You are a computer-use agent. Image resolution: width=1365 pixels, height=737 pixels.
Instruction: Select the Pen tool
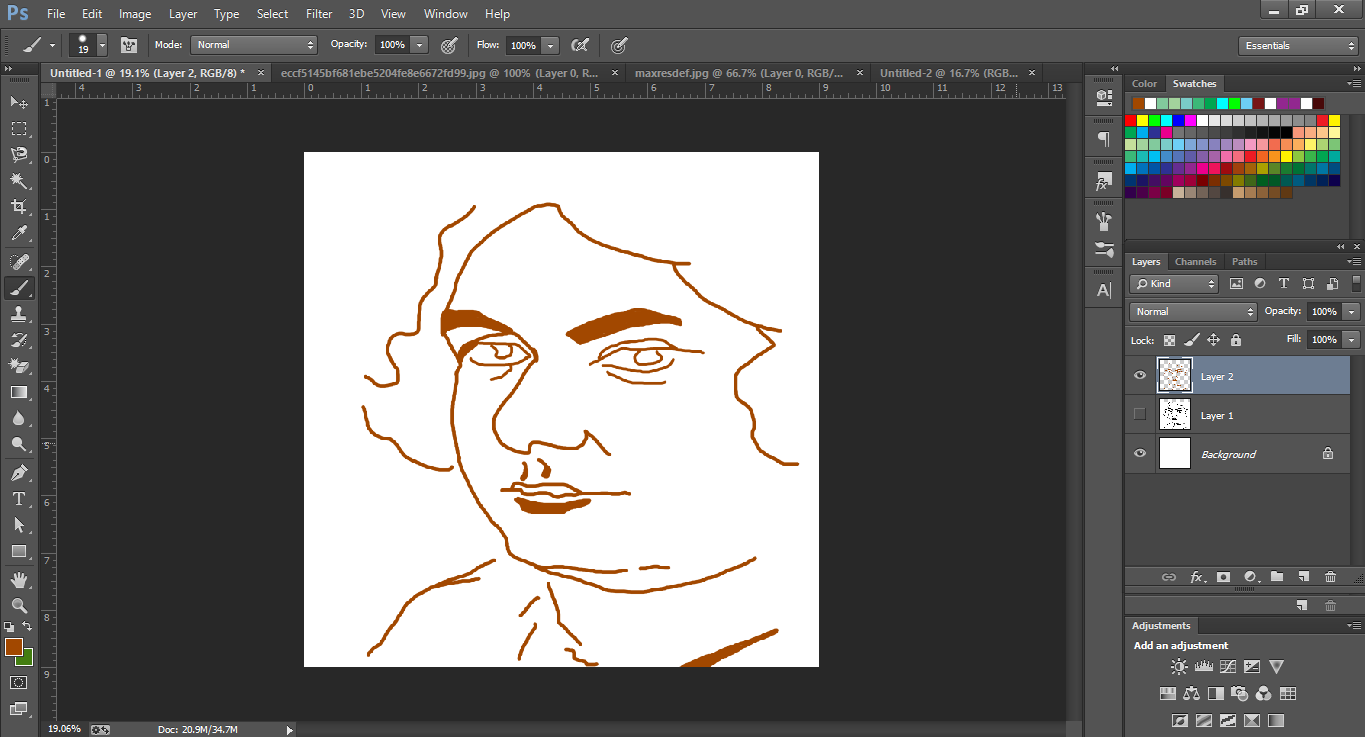click(x=19, y=472)
